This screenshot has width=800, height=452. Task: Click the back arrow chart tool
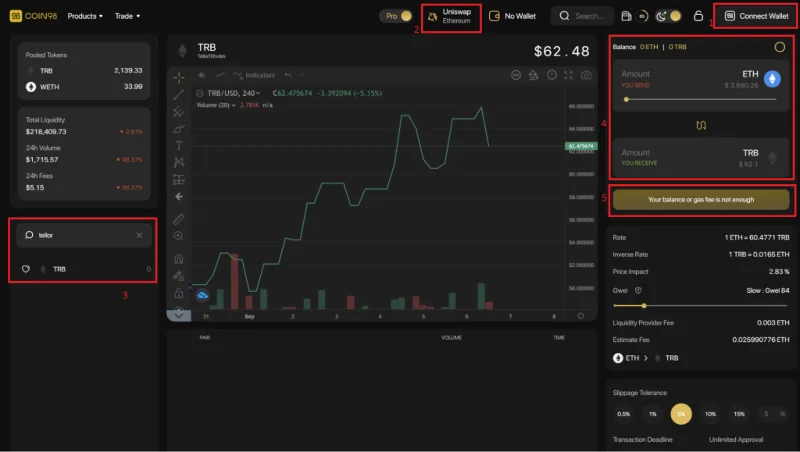tap(179, 196)
